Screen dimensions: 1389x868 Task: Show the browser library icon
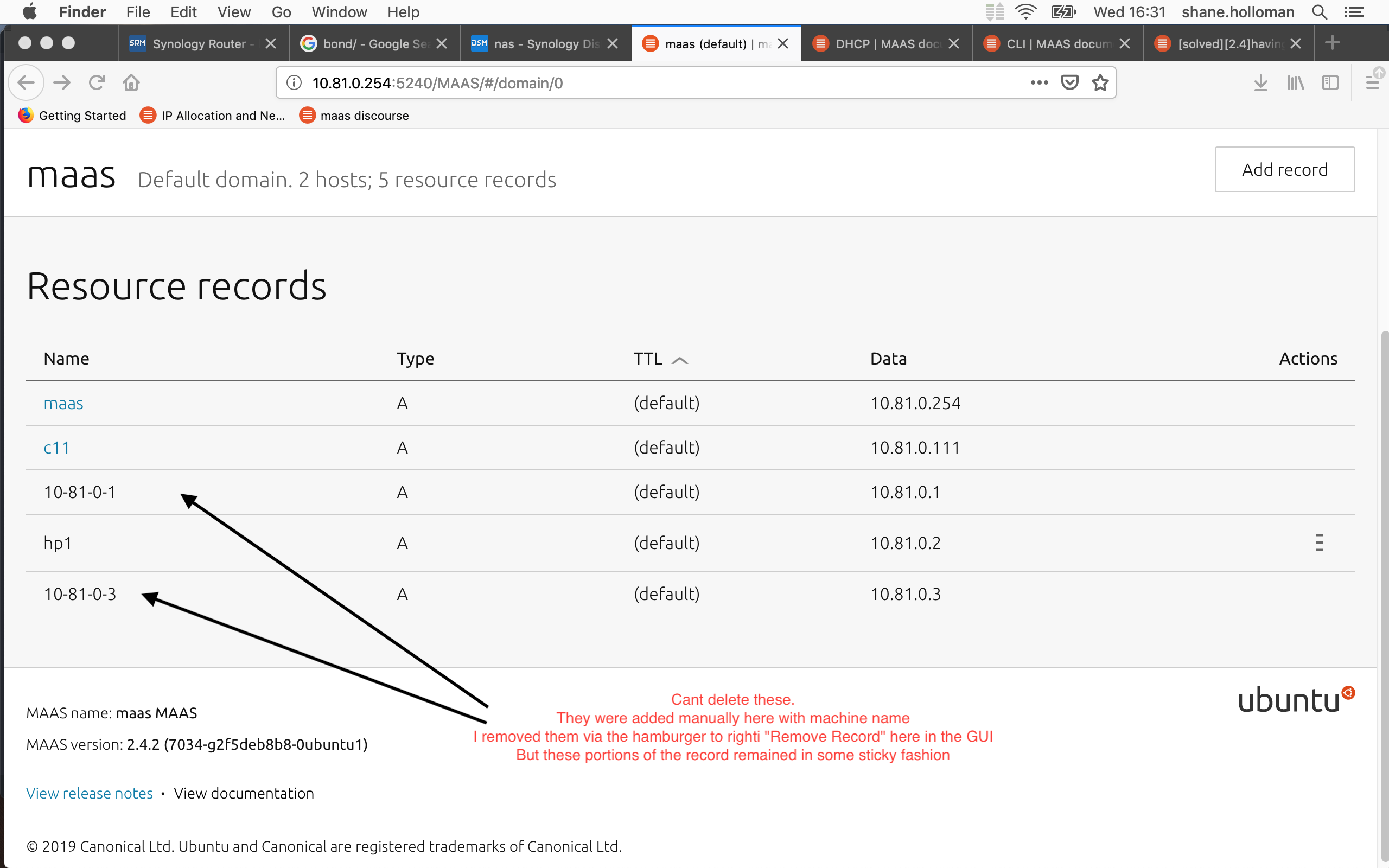tap(1296, 82)
